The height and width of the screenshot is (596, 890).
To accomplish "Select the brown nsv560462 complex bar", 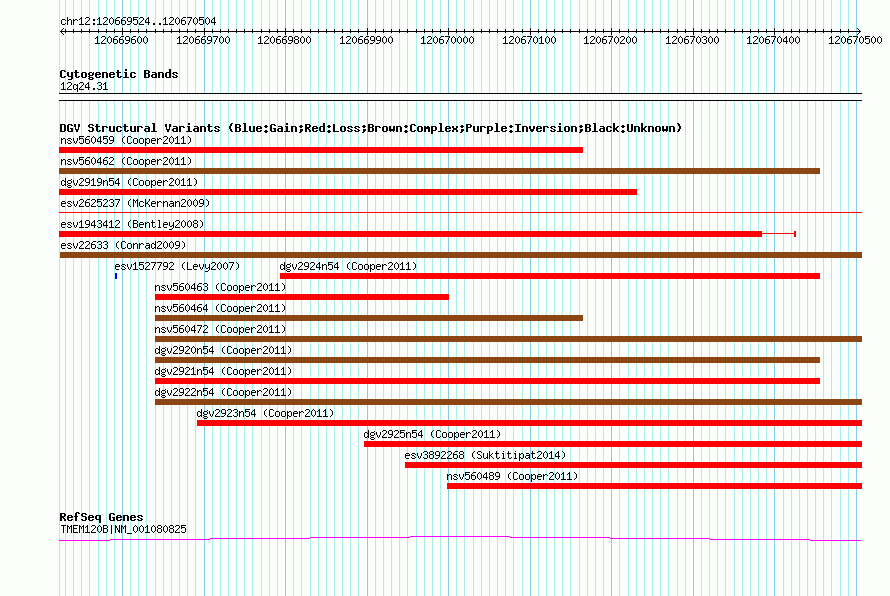I will [x=440, y=171].
